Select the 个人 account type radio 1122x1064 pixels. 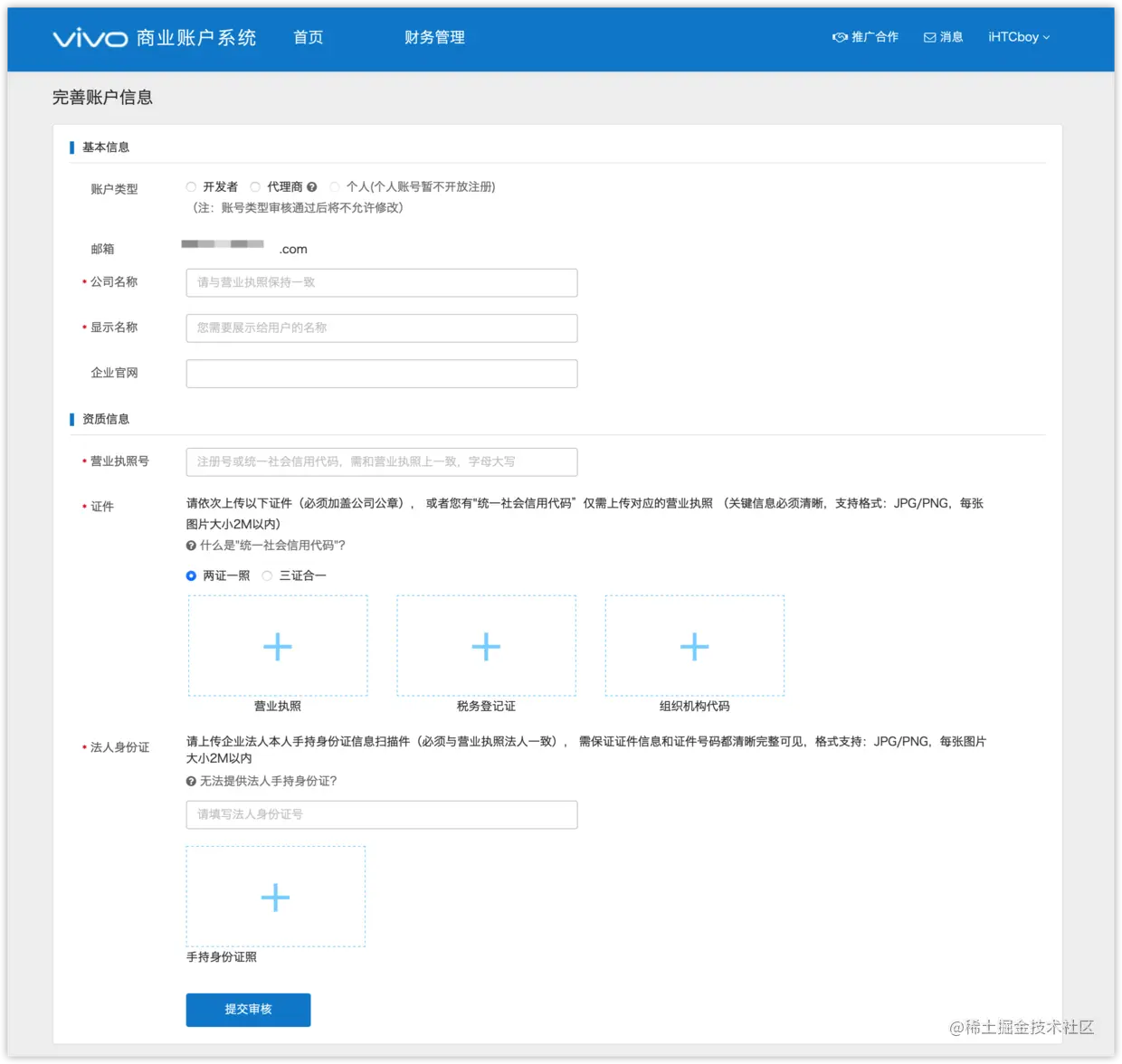tap(335, 187)
